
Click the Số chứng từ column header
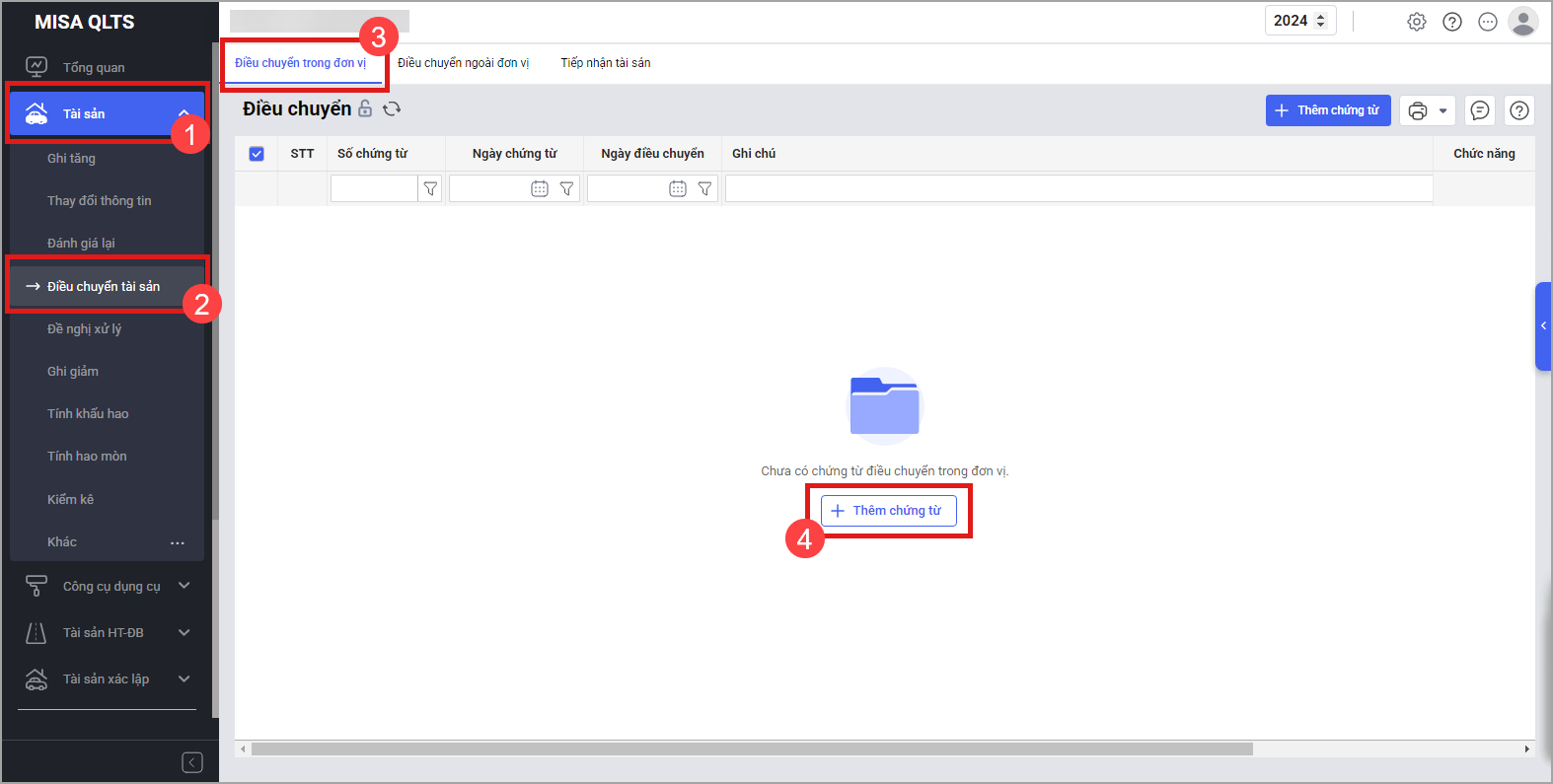(372, 154)
